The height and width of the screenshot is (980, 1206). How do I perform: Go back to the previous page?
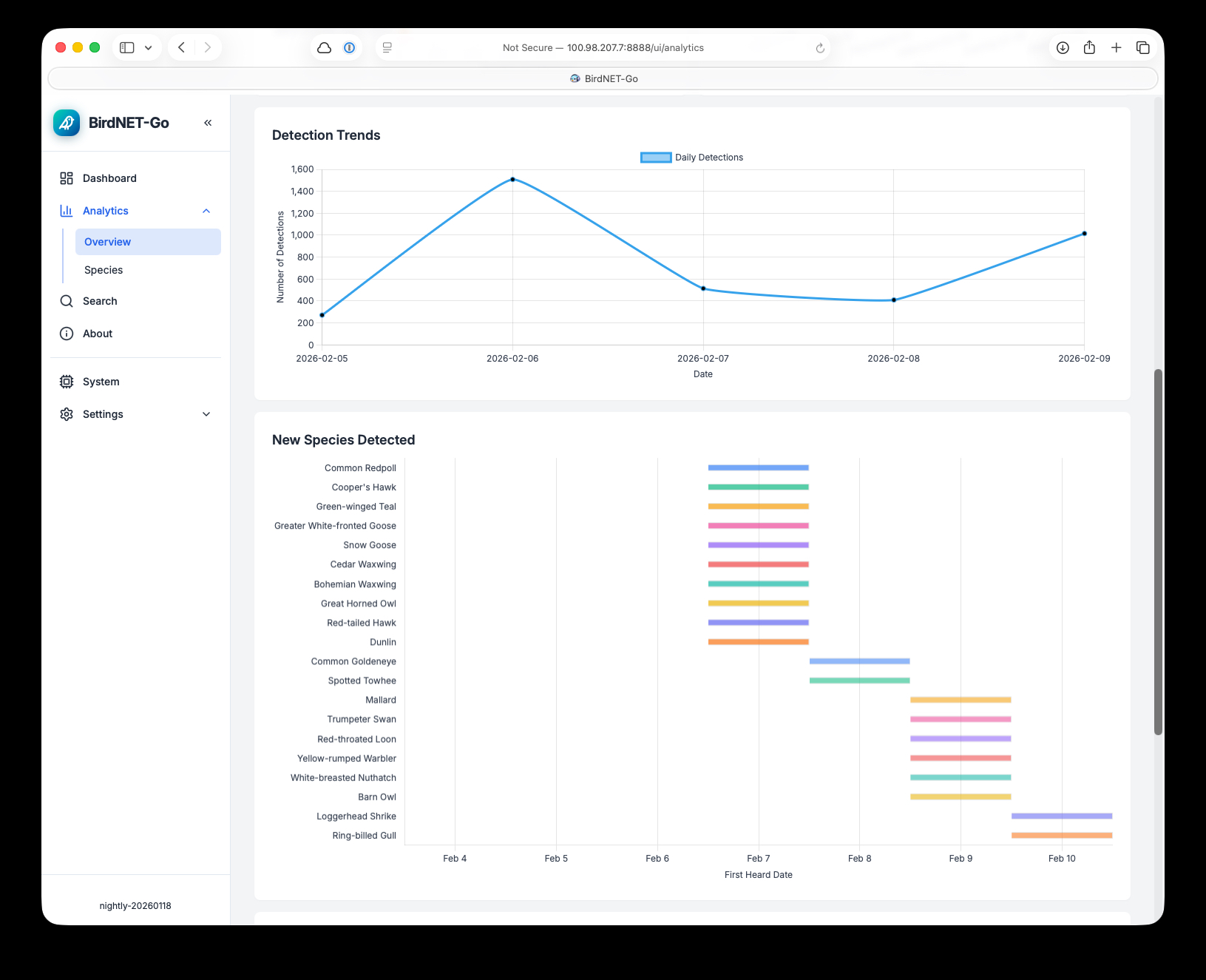pos(181,48)
